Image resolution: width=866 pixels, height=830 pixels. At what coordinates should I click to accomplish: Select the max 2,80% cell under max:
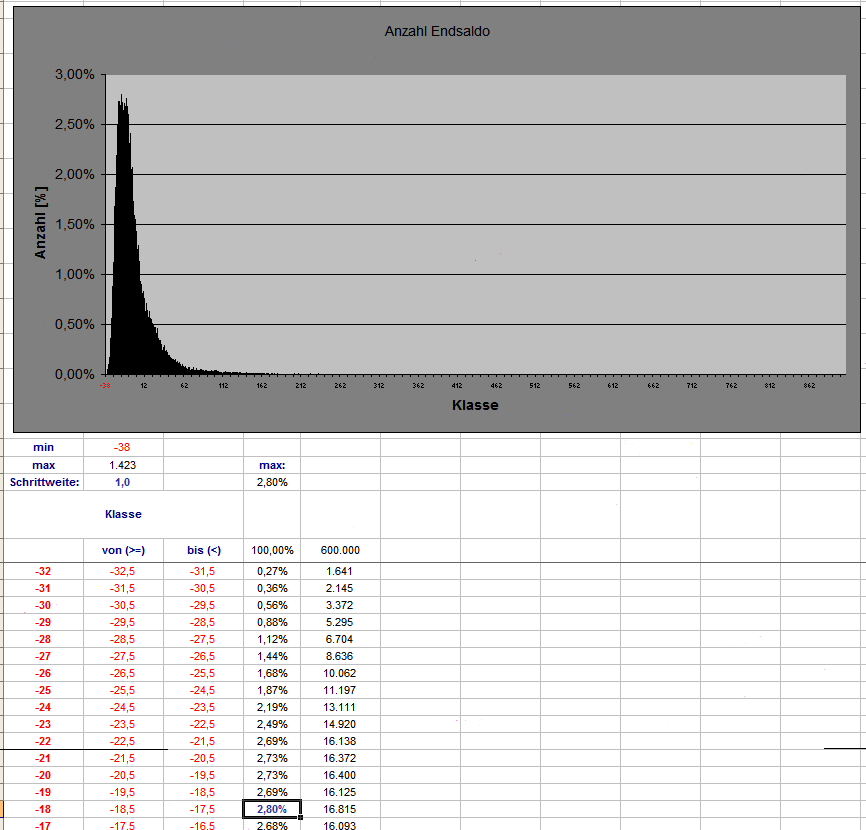click(272, 482)
